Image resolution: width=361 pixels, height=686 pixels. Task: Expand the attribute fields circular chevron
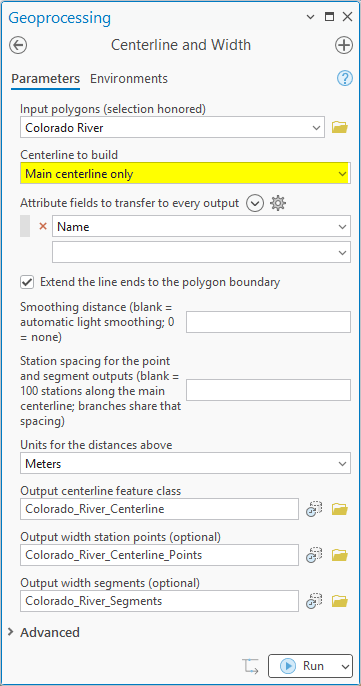click(x=255, y=203)
